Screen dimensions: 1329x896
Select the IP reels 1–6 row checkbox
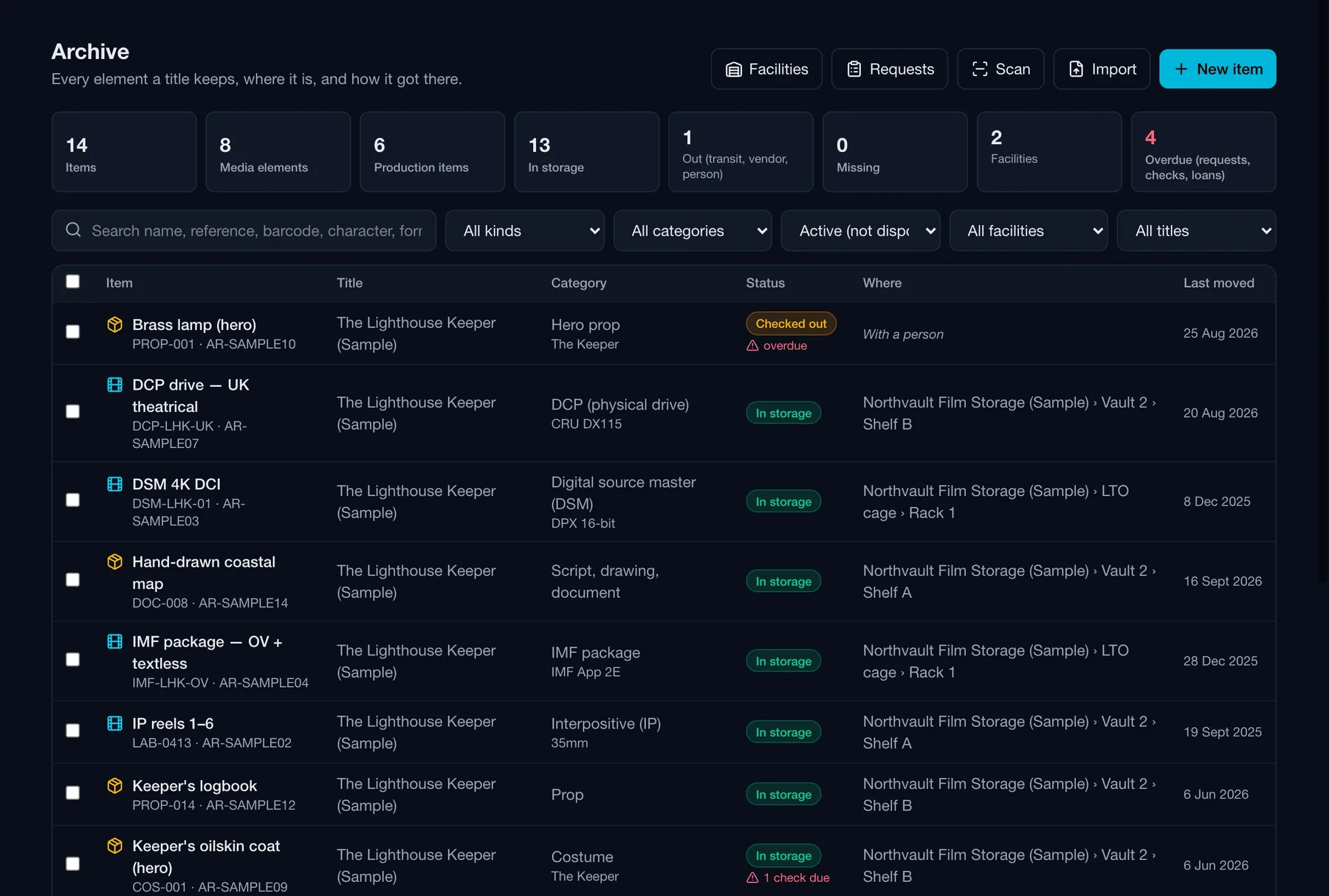pyautogui.click(x=72, y=731)
